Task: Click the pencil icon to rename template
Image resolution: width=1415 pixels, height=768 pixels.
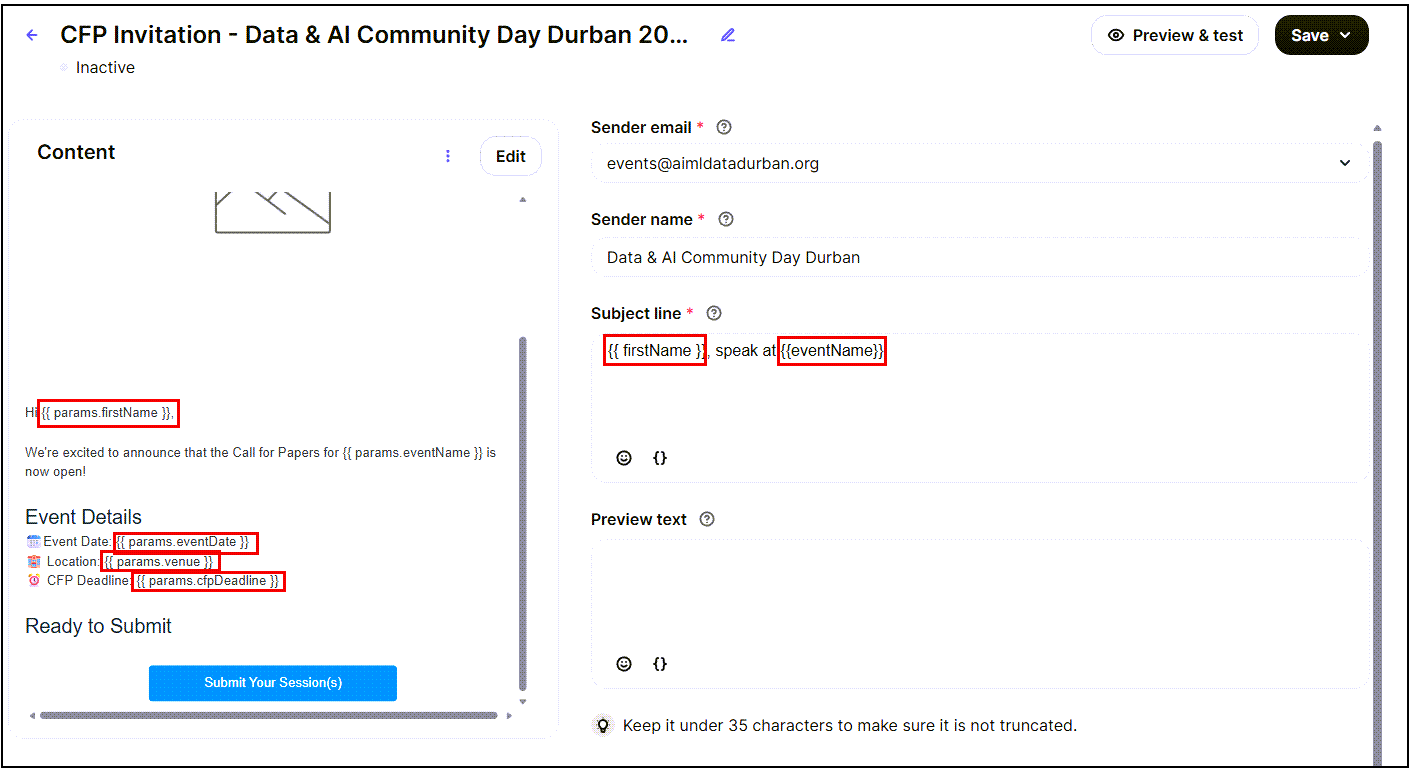Action: pyautogui.click(x=727, y=35)
